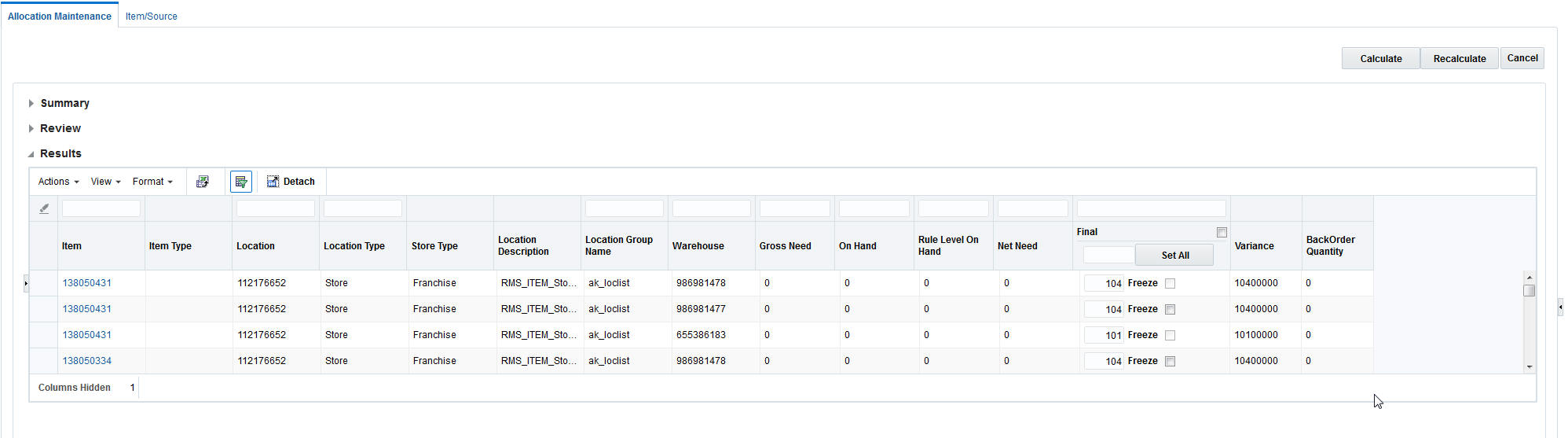The image size is (1568, 438).
Task: Switch to the Allocation Maintenance tab
Action: tap(60, 16)
